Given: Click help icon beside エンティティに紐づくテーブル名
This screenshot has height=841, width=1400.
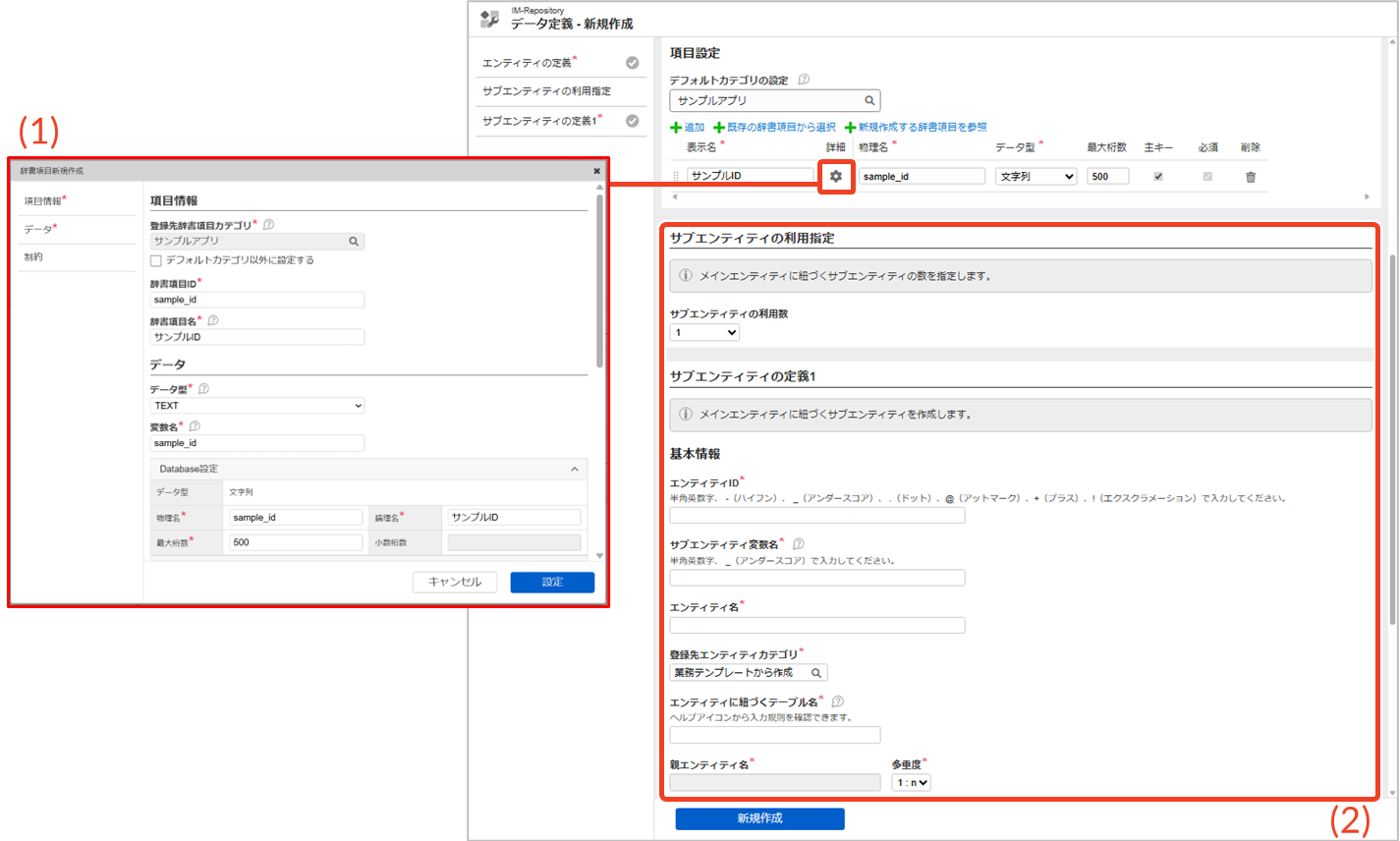Looking at the screenshot, I should (x=837, y=701).
